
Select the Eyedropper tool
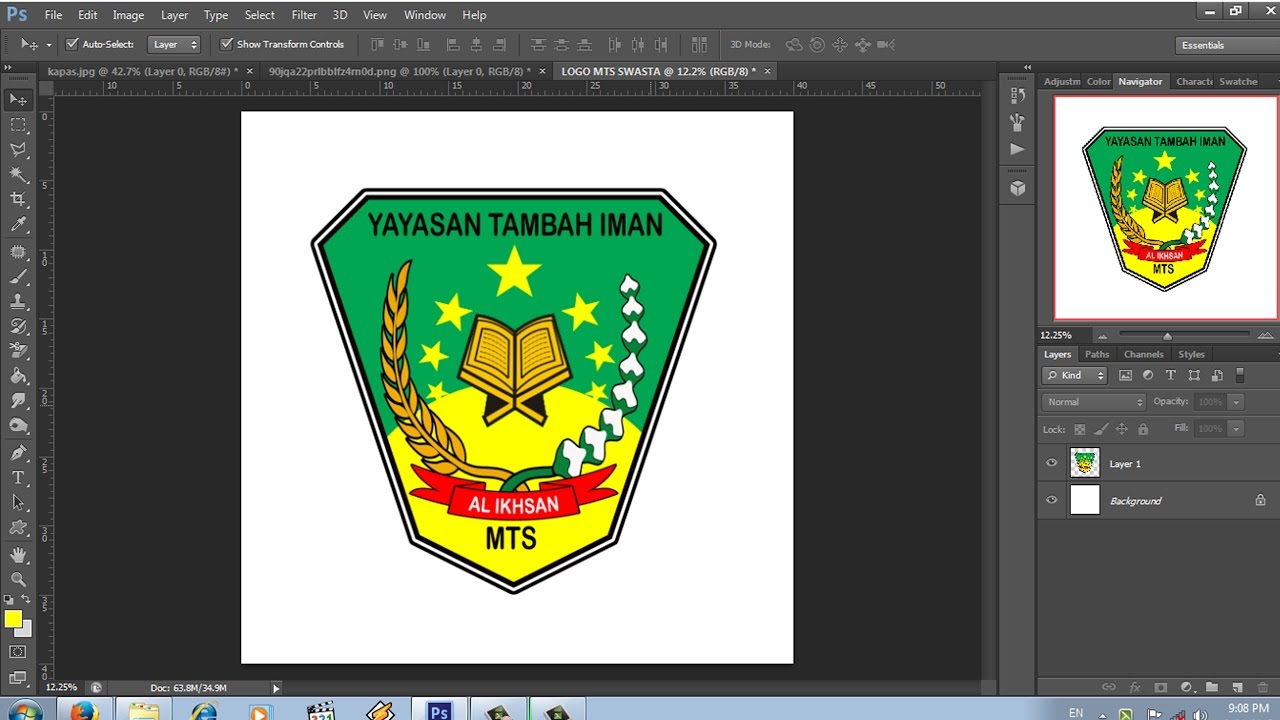(x=18, y=225)
